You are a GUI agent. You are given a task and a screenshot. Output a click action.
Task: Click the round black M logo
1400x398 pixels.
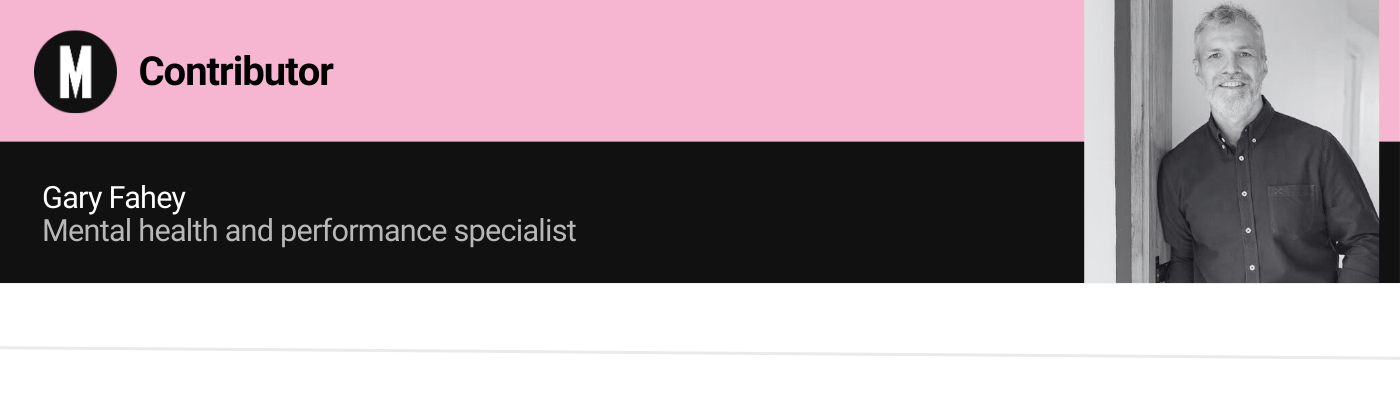pos(75,71)
